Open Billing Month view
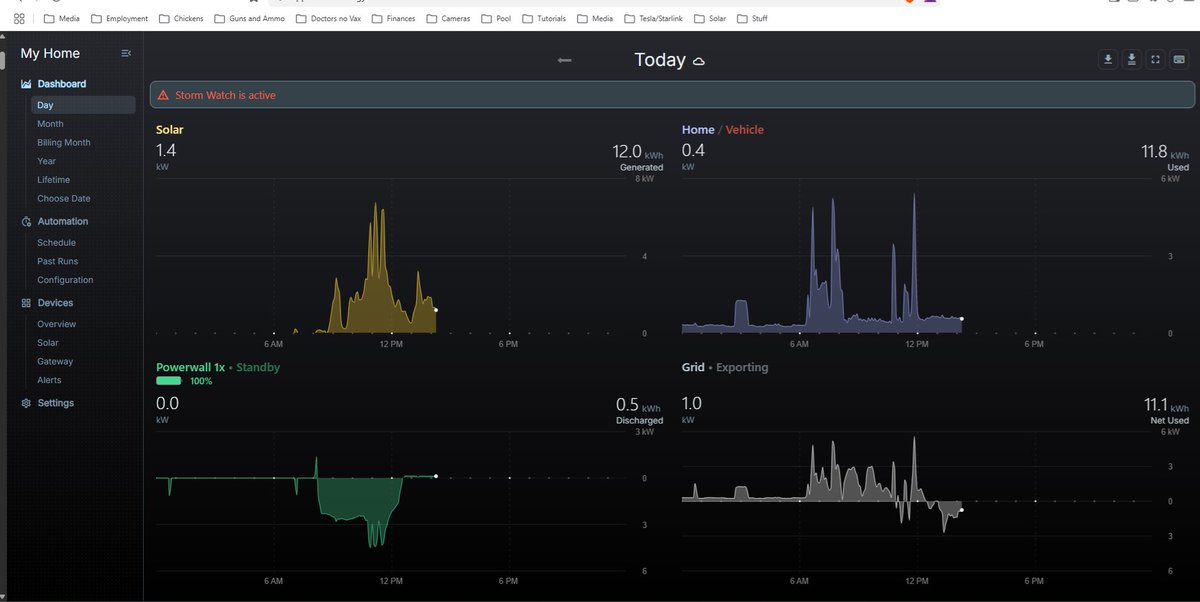The height and width of the screenshot is (602, 1200). pos(64,143)
